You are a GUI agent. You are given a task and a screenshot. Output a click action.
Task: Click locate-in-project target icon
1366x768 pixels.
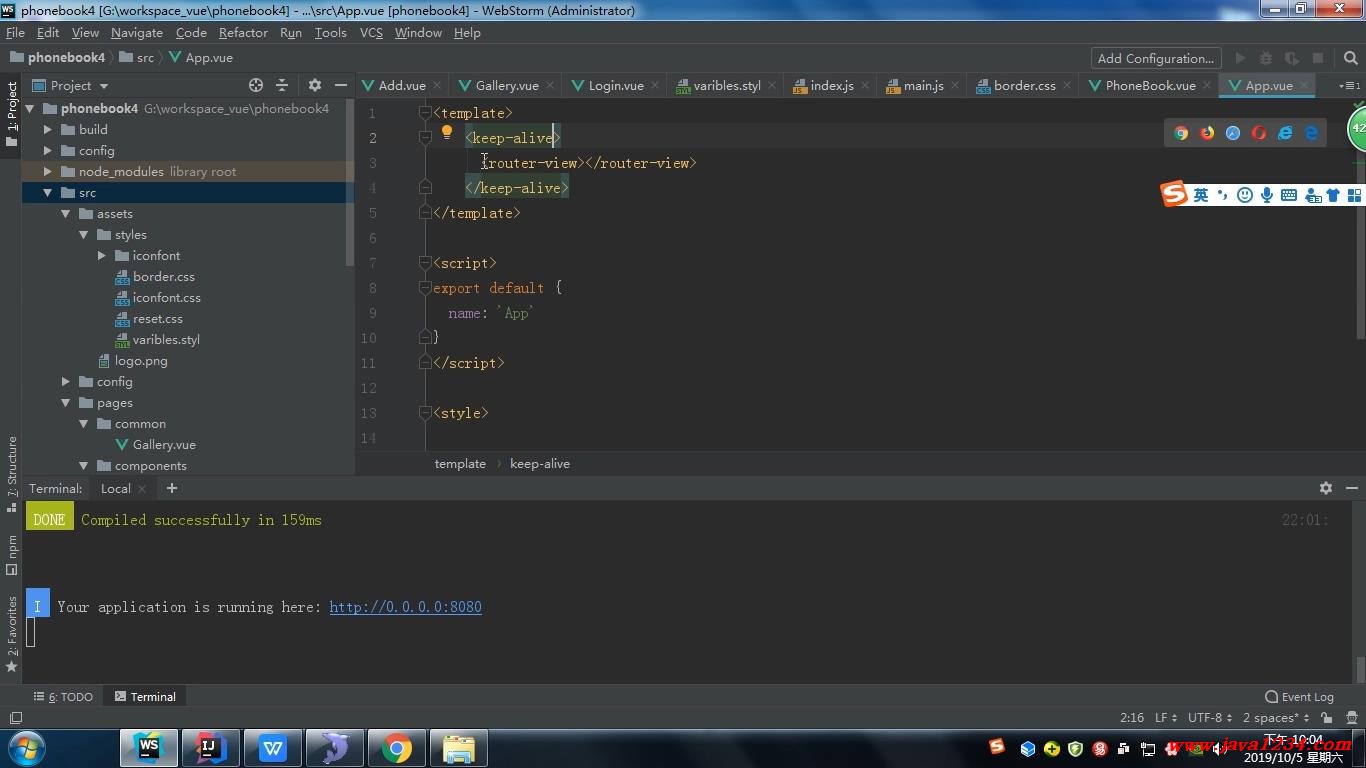256,85
